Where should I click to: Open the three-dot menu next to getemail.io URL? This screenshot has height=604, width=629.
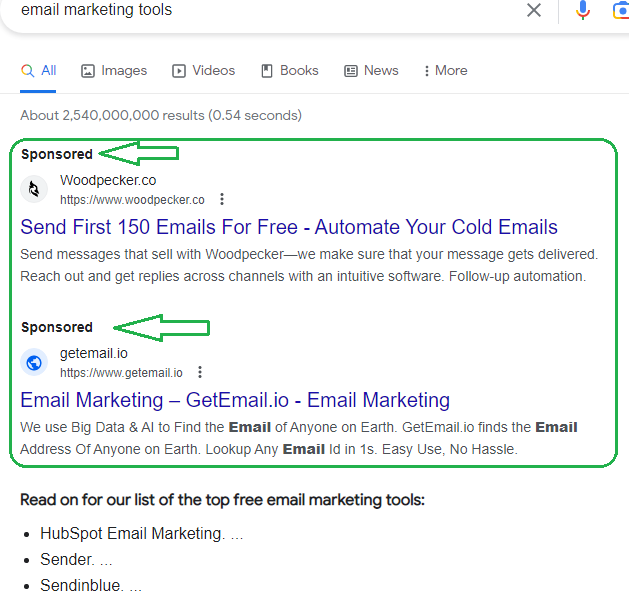point(200,373)
